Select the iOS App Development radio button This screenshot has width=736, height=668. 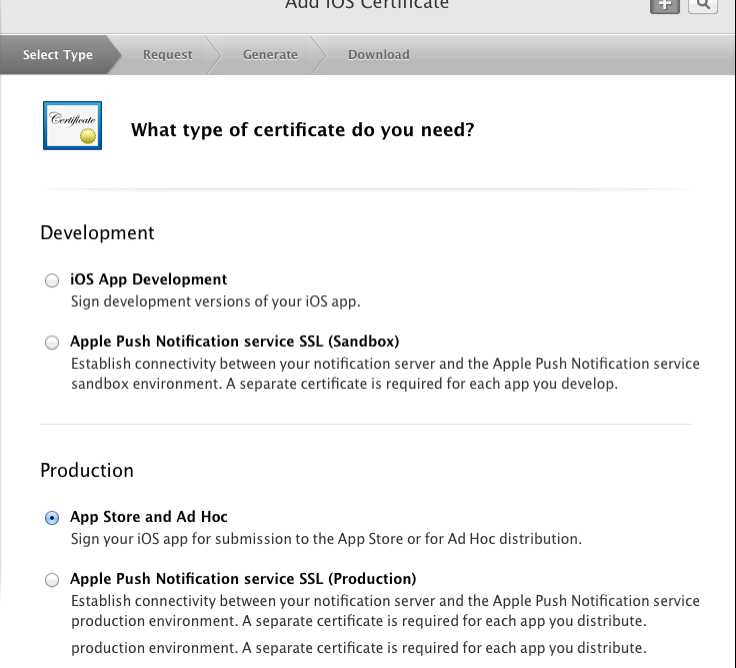click(x=52, y=280)
